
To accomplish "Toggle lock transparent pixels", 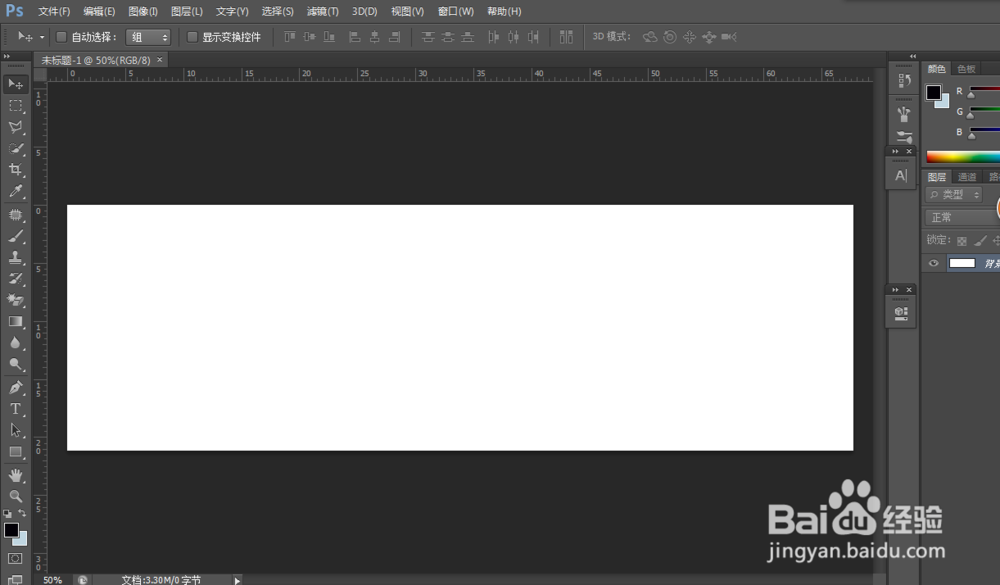I will tap(962, 241).
